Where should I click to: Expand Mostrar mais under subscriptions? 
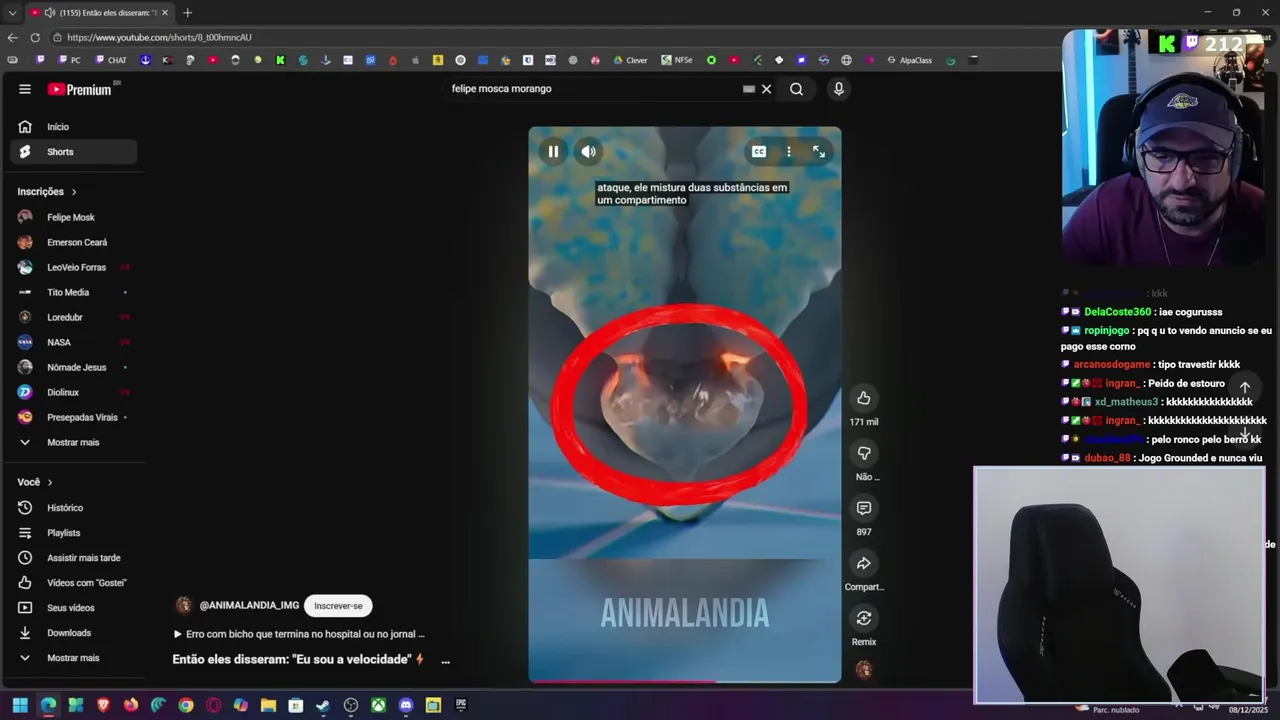pyautogui.click(x=74, y=442)
